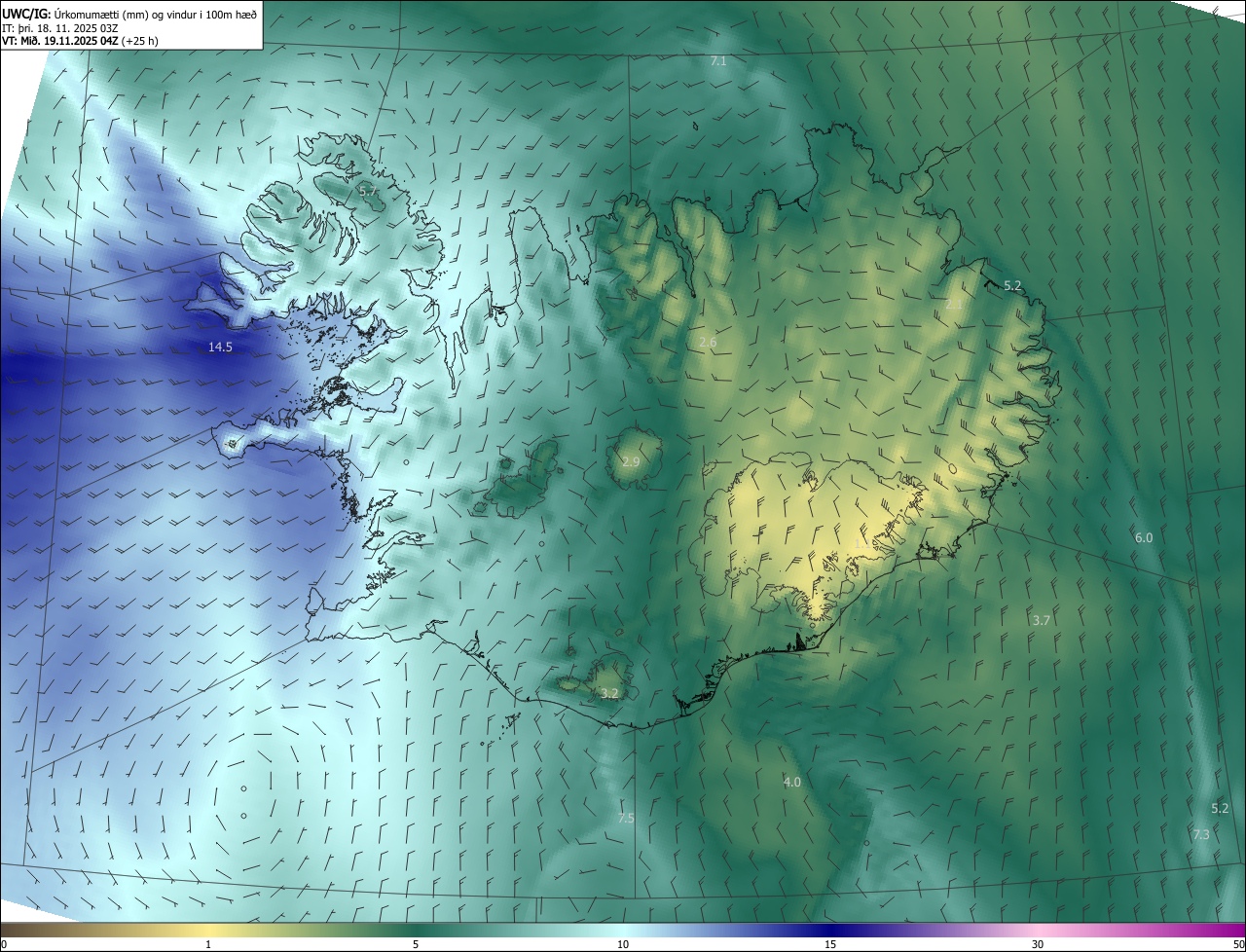Click the colorbar tick label 15

[830, 944]
